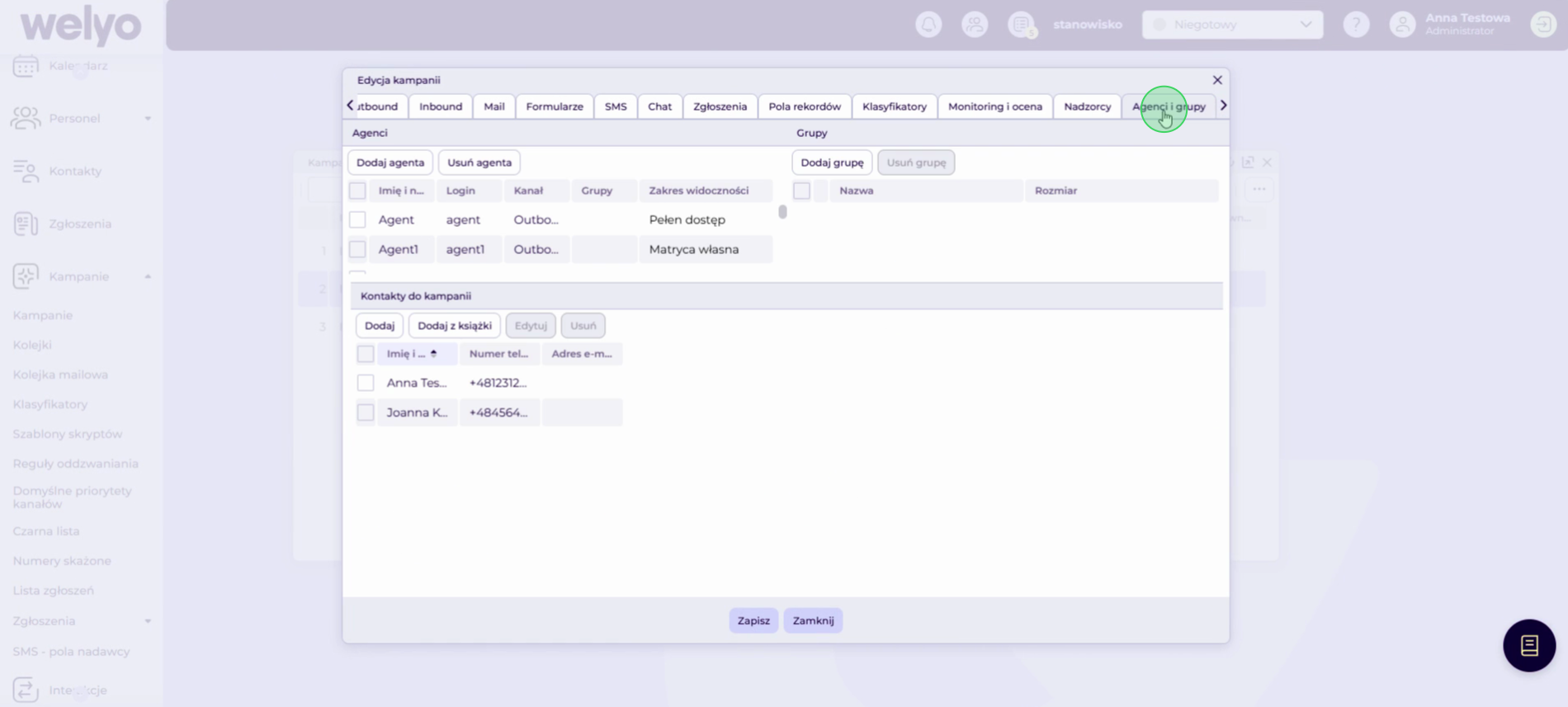This screenshot has width=1568, height=707.
Task: Switch to the Mail tab
Action: pyautogui.click(x=494, y=106)
